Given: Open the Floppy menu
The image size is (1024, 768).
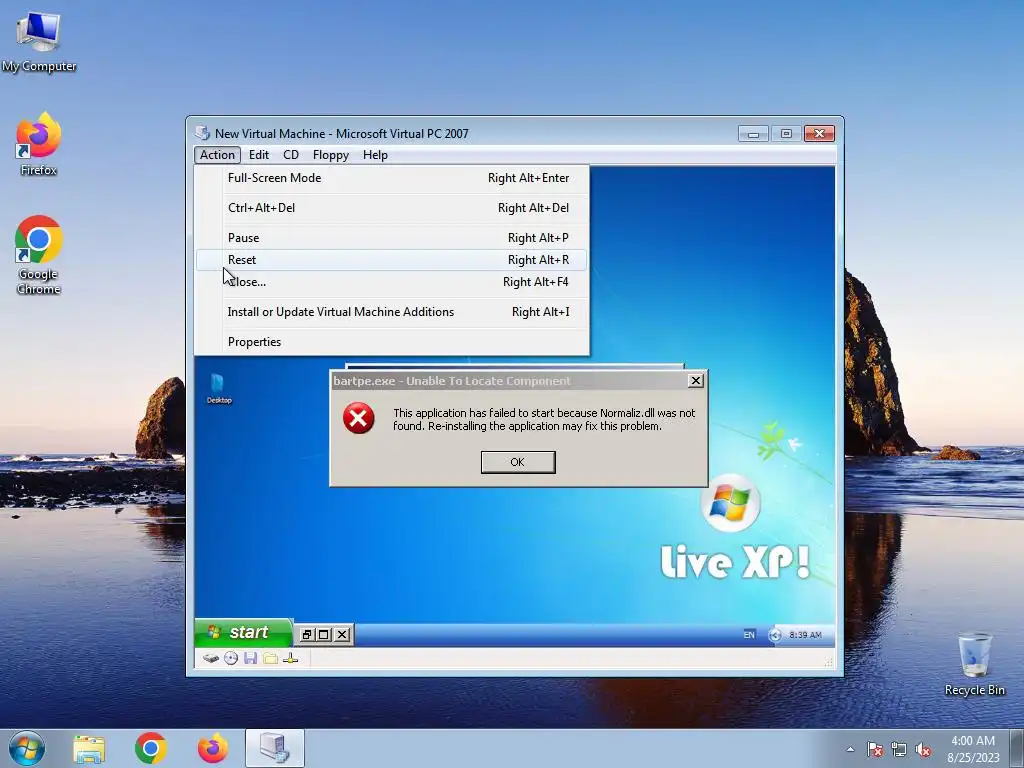Looking at the screenshot, I should [330, 155].
